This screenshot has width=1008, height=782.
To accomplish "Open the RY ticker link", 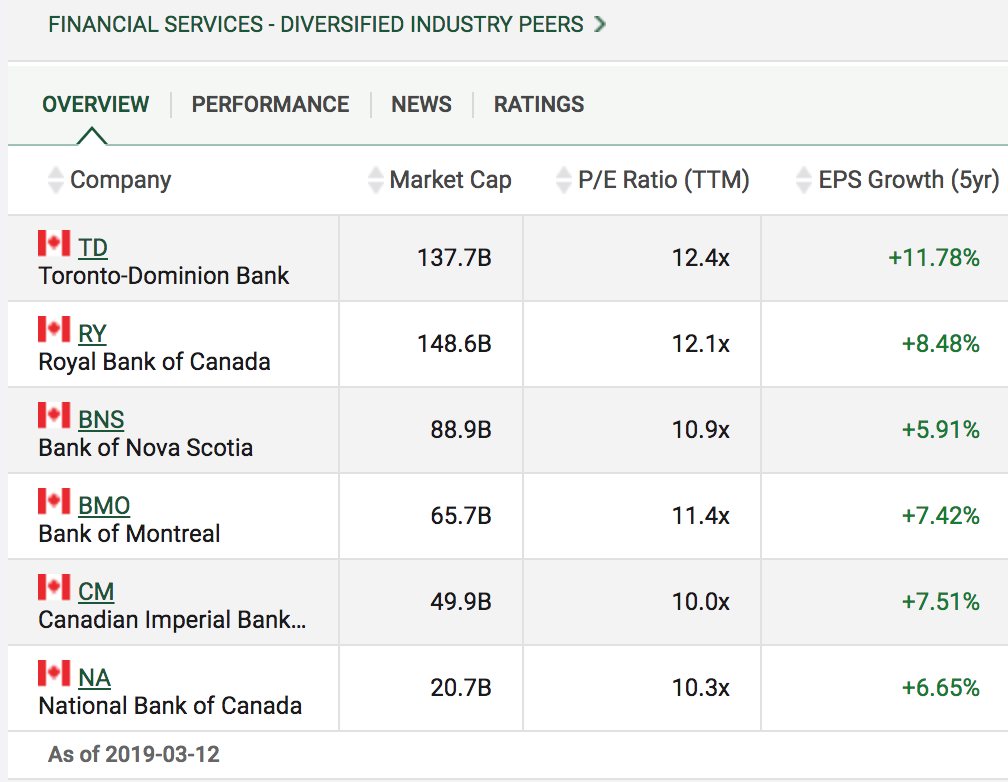I will (92, 334).
